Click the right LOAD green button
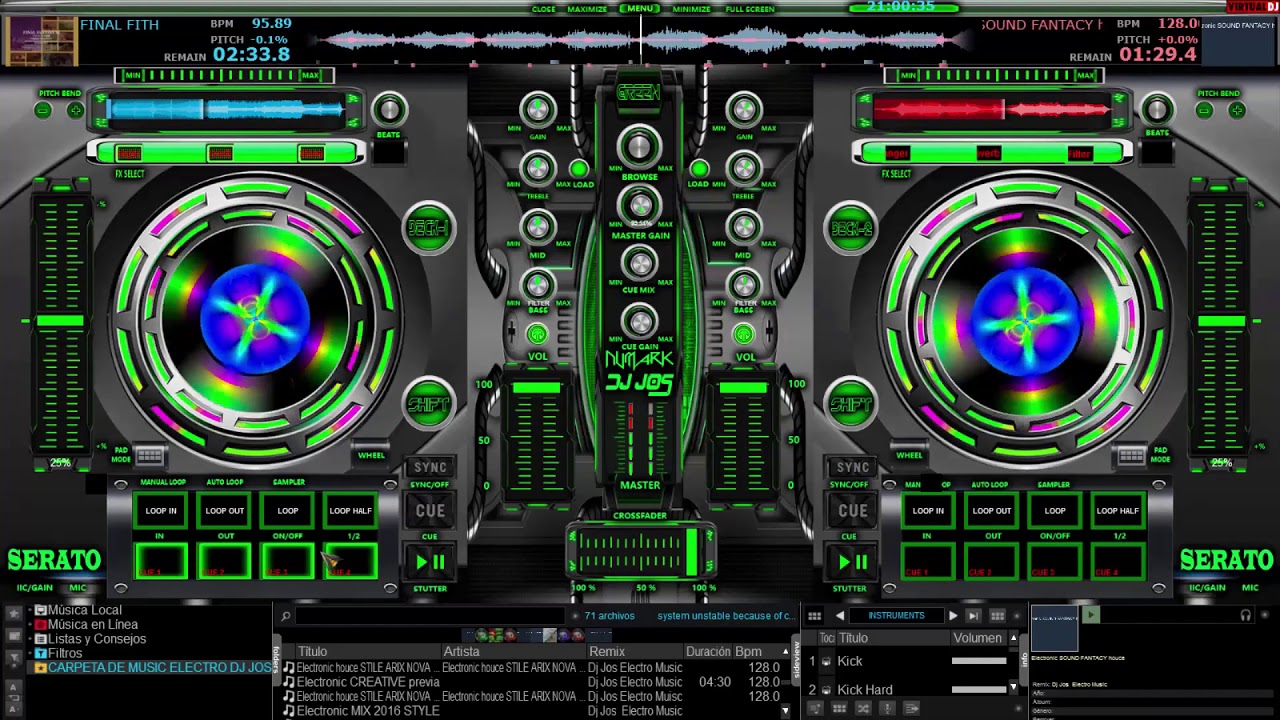1280x720 pixels. click(x=700, y=169)
